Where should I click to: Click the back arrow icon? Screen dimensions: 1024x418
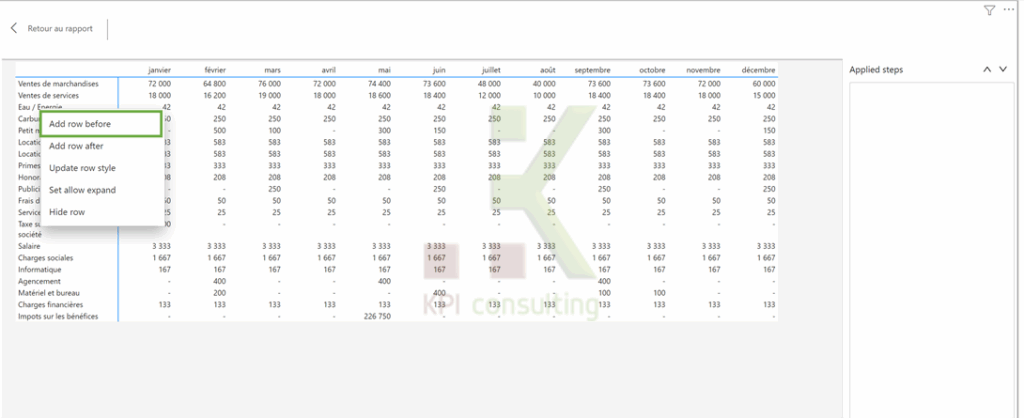point(14,29)
